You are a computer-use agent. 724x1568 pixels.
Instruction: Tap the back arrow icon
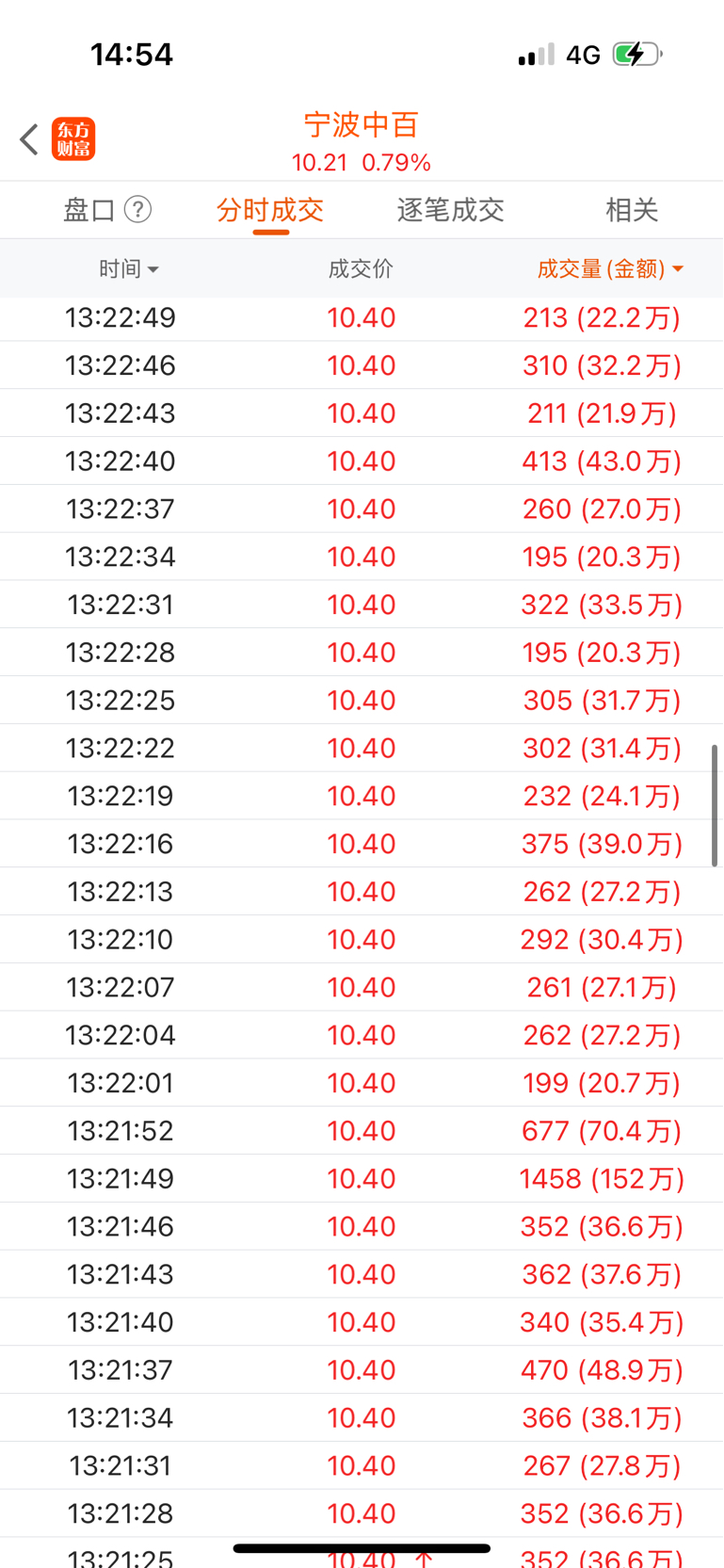(29, 139)
